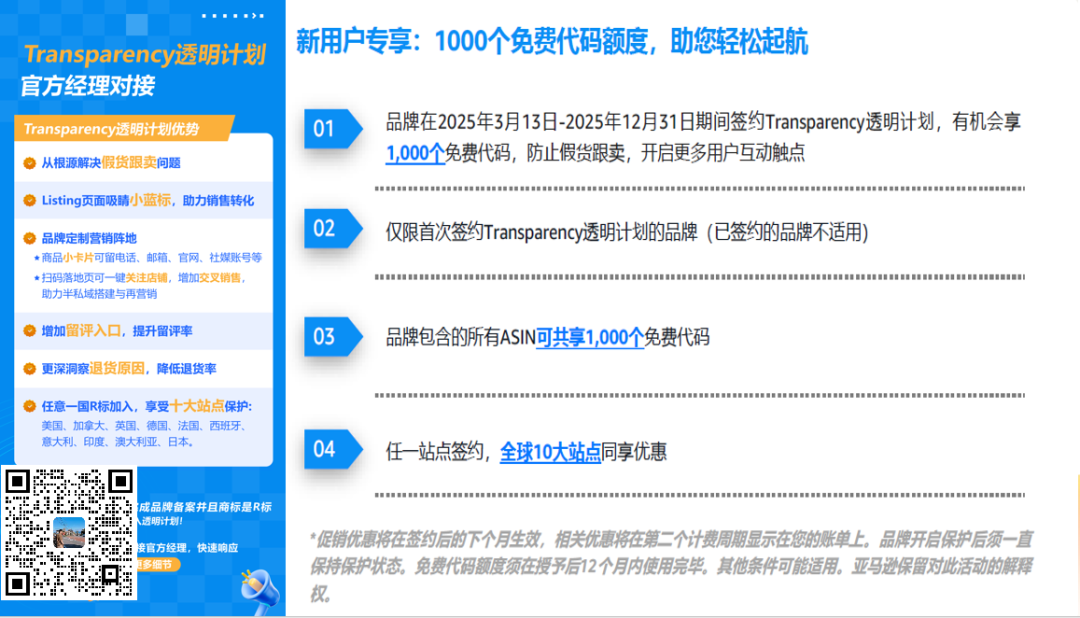Click the orange bullet beside 增加留评入口

click(30, 331)
